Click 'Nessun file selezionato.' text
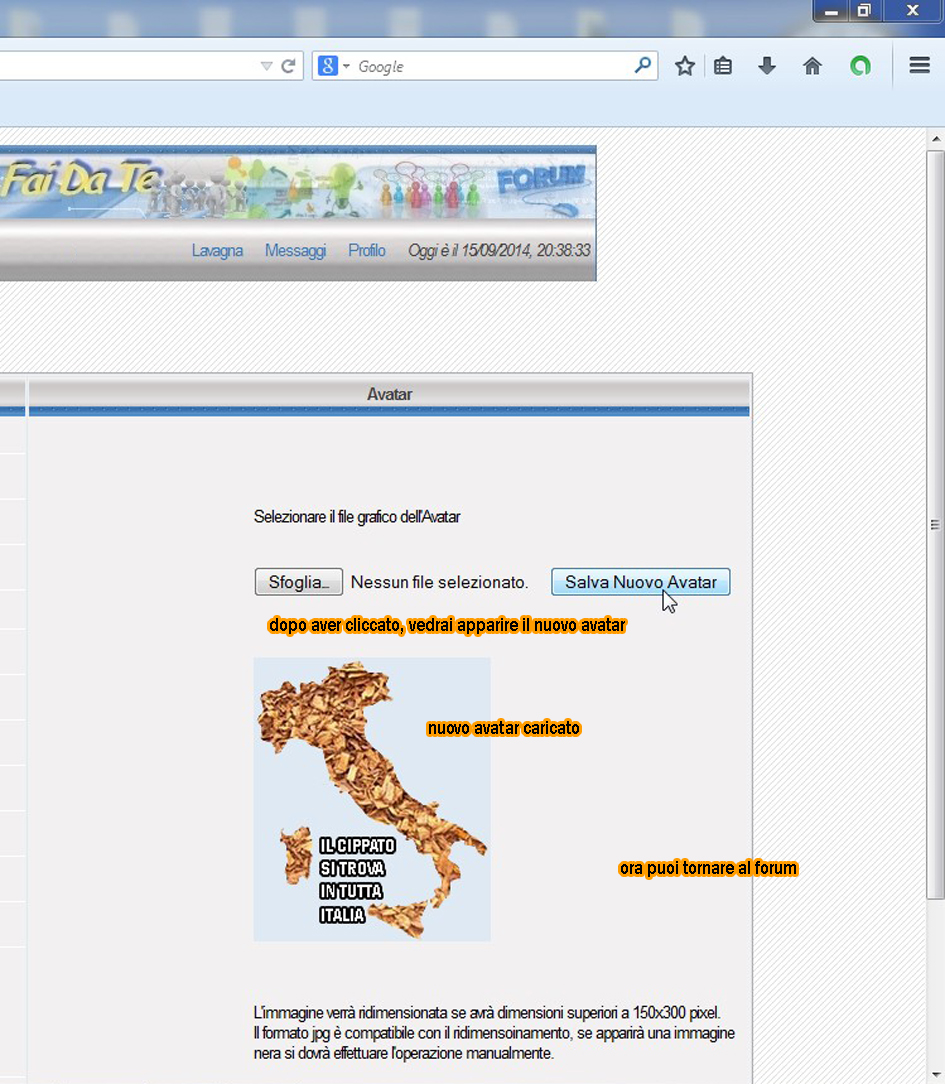Viewport: 945px width, 1084px height. (440, 582)
